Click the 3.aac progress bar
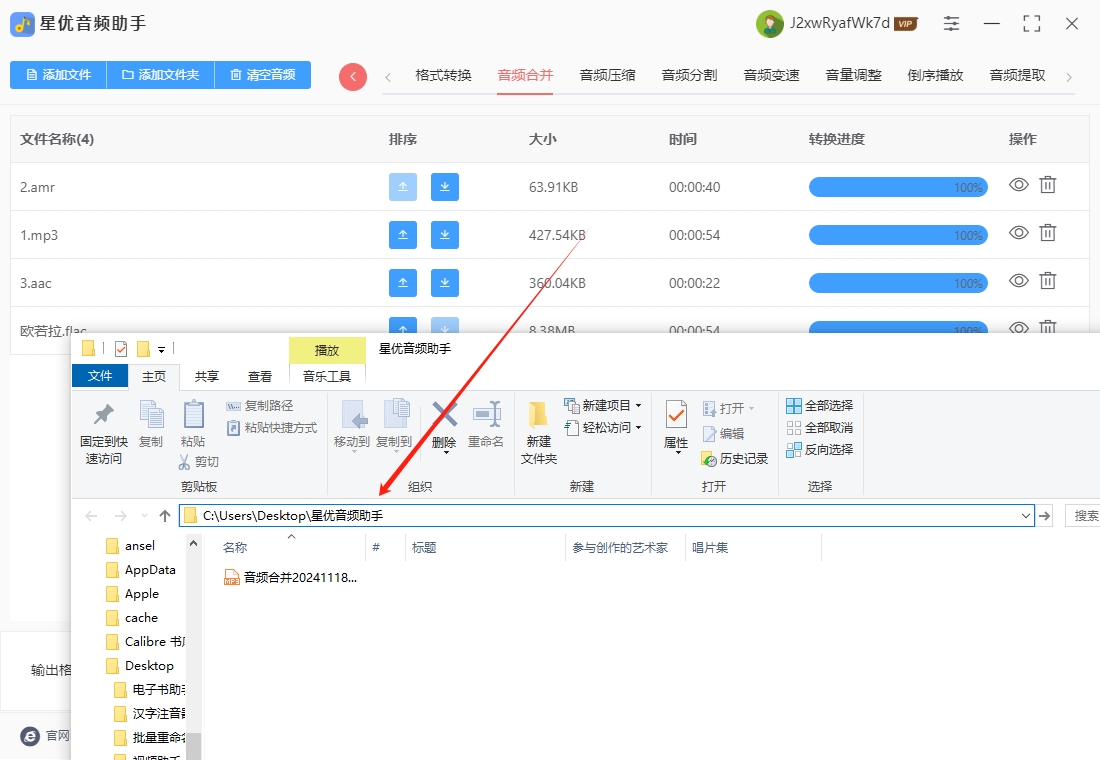Image resolution: width=1100 pixels, height=760 pixels. click(898, 283)
